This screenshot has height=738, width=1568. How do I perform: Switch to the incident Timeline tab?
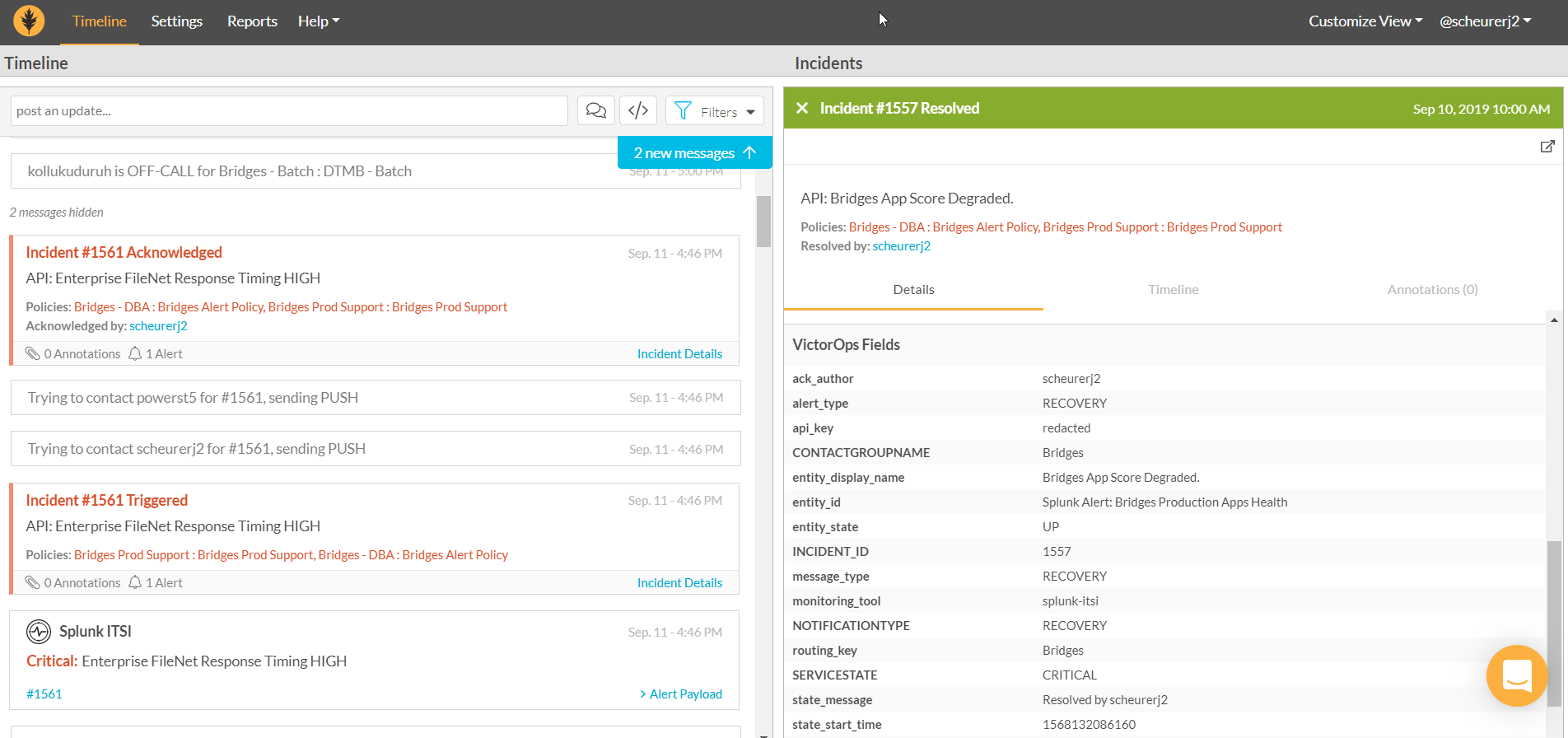pyautogui.click(x=1174, y=290)
